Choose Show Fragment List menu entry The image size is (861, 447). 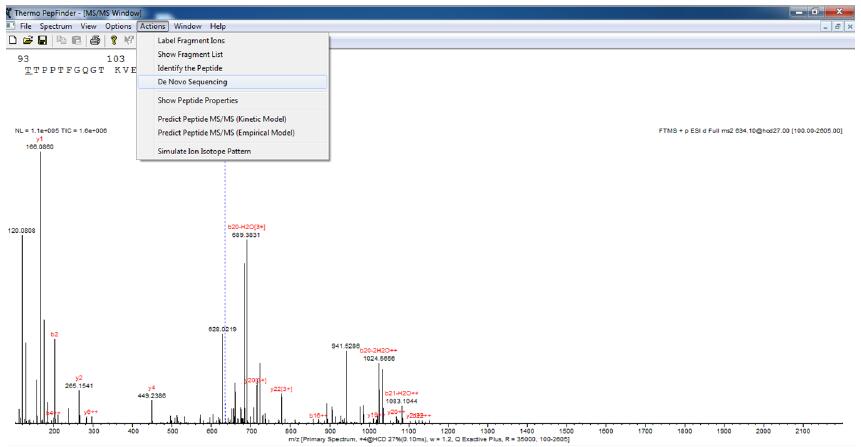click(190, 53)
